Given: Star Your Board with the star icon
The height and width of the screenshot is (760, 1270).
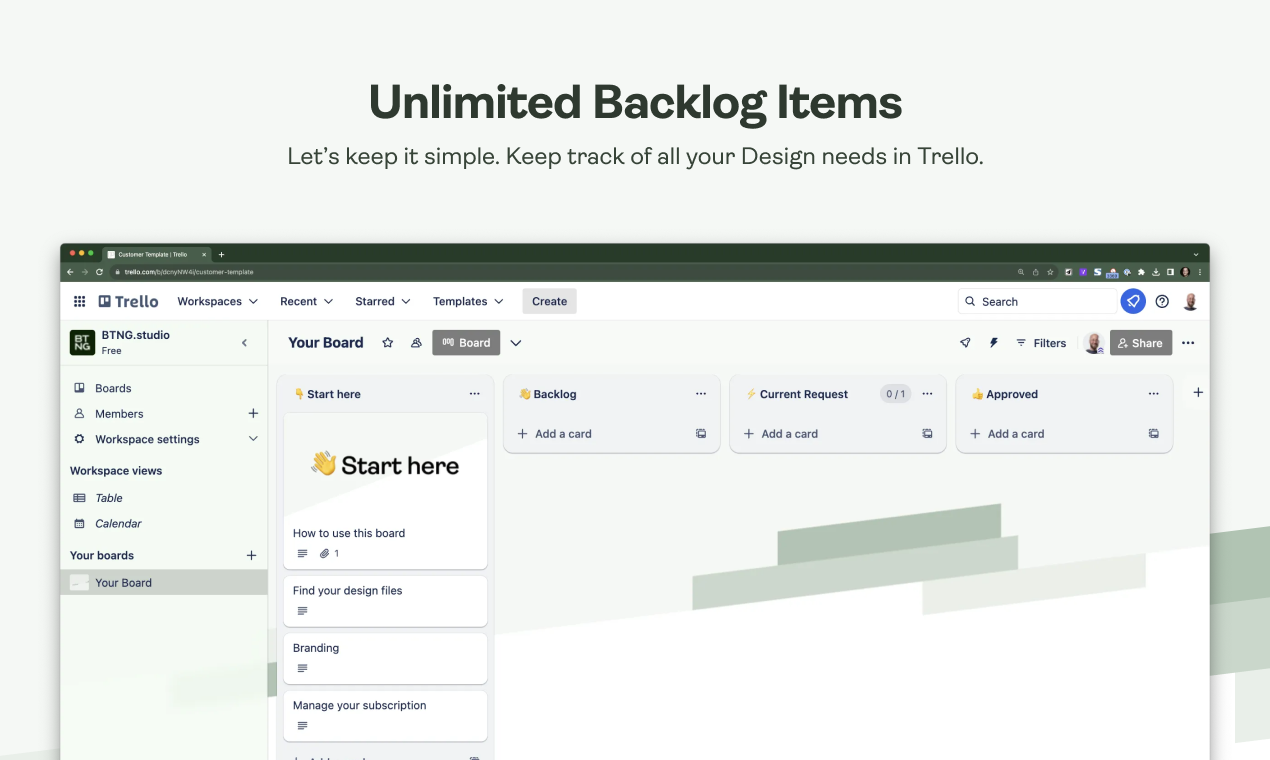Looking at the screenshot, I should 388,343.
